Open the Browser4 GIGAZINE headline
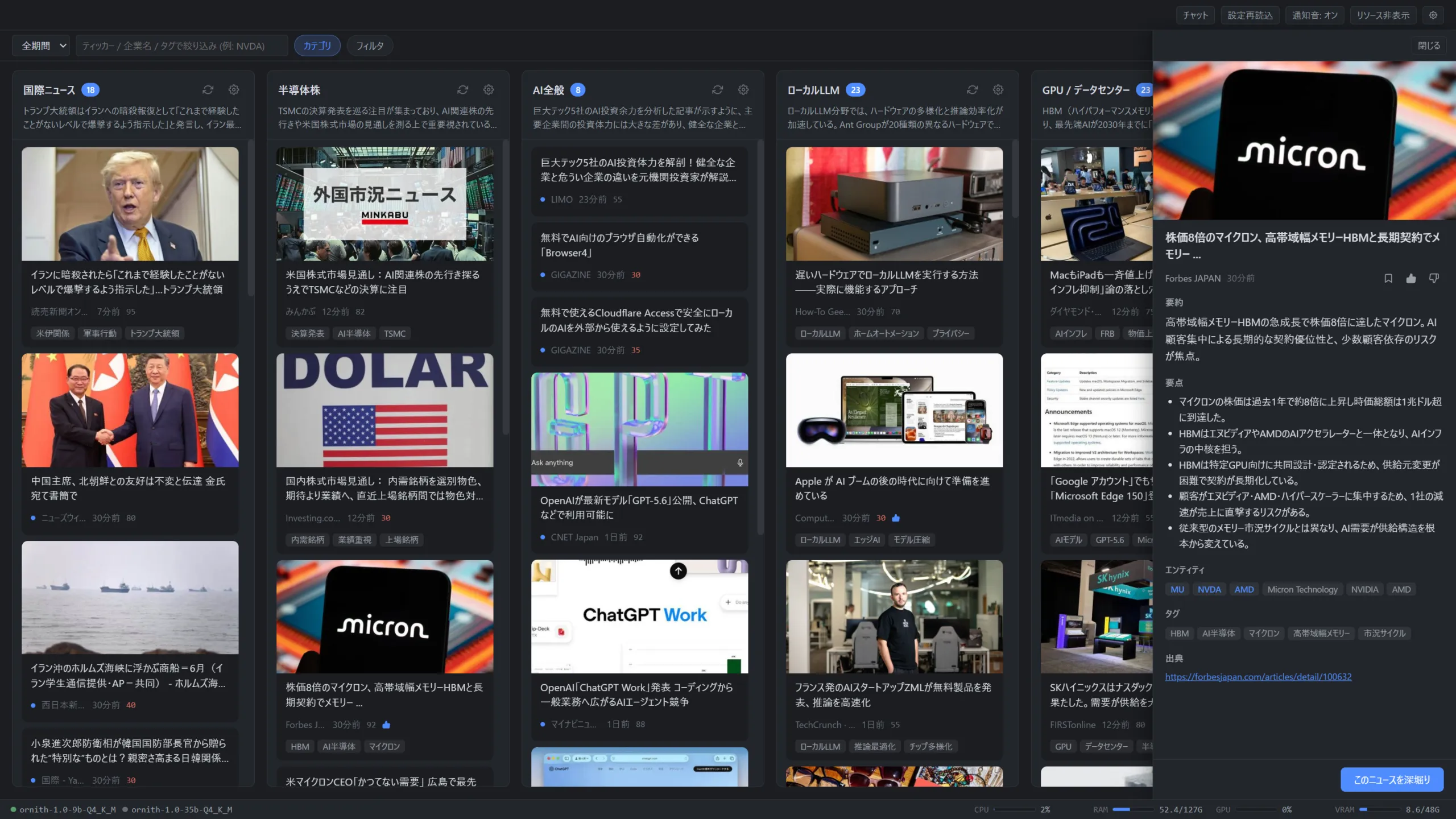 coord(620,245)
